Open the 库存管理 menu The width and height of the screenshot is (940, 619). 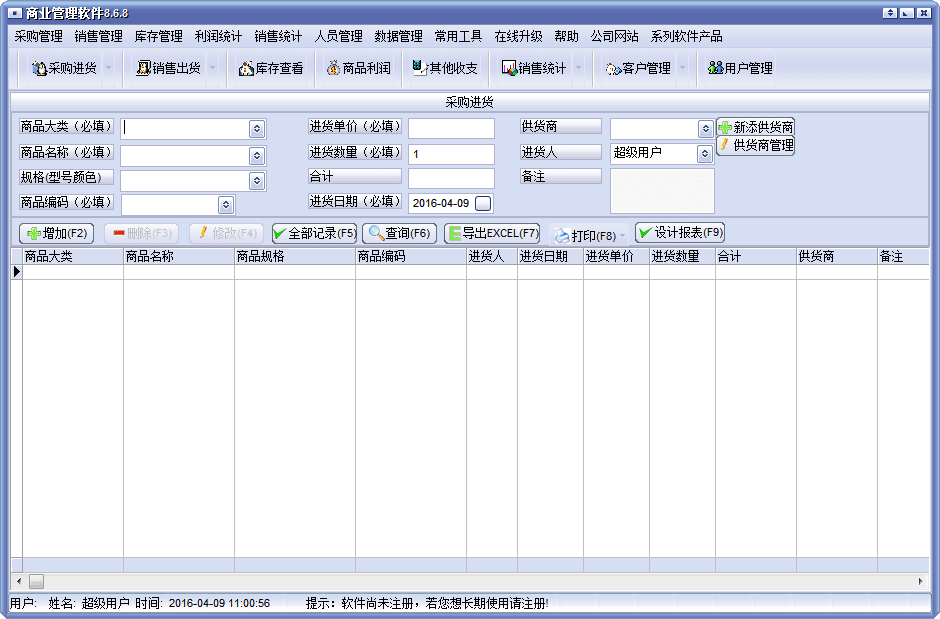pos(158,36)
